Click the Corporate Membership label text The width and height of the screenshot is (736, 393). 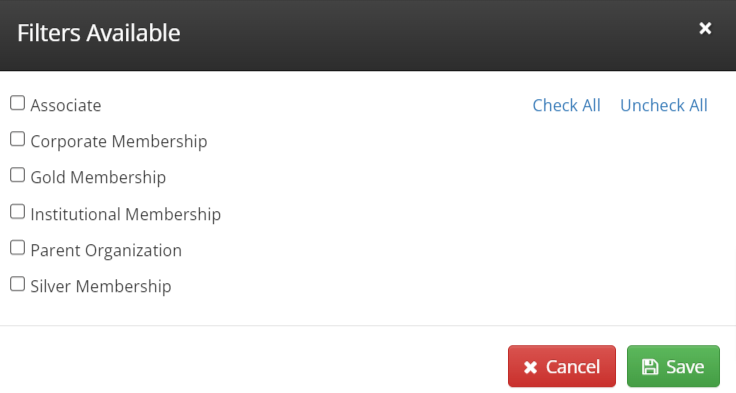pos(119,141)
